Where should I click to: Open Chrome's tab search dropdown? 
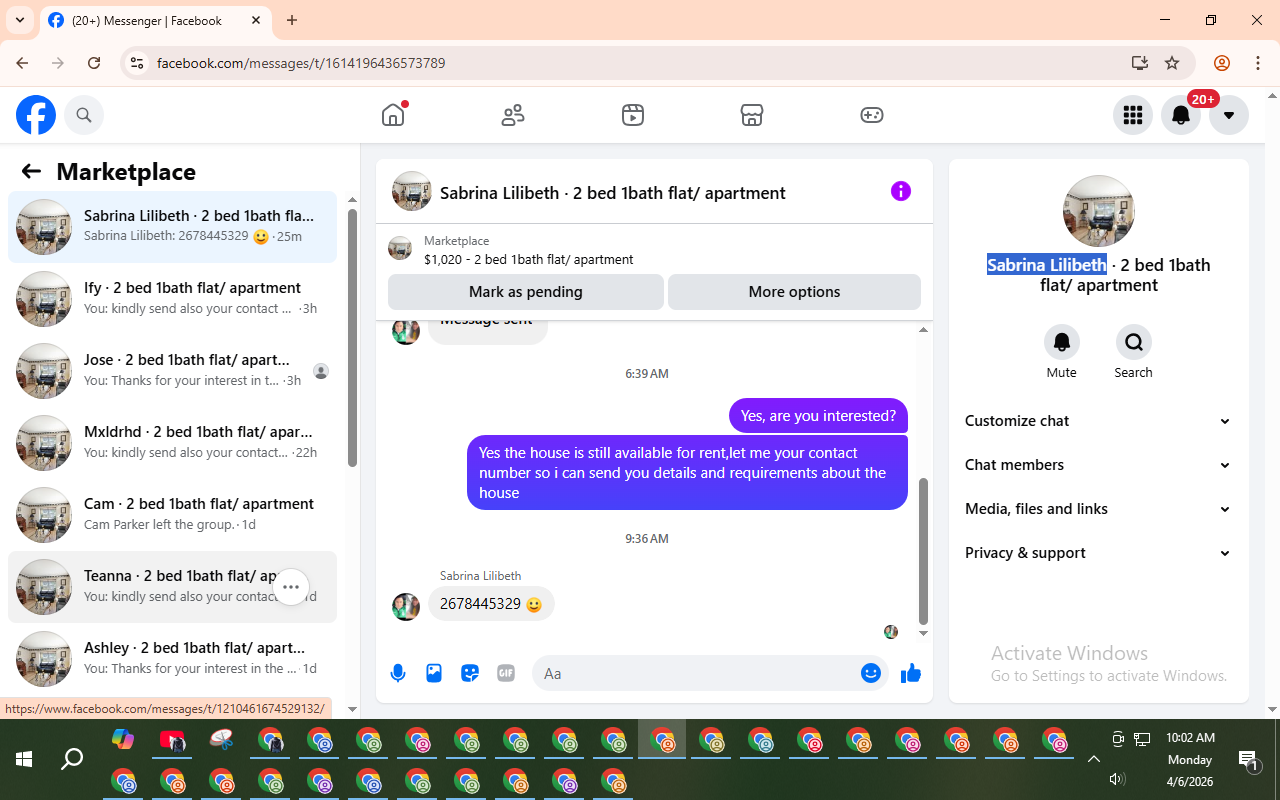pyautogui.click(x=20, y=20)
